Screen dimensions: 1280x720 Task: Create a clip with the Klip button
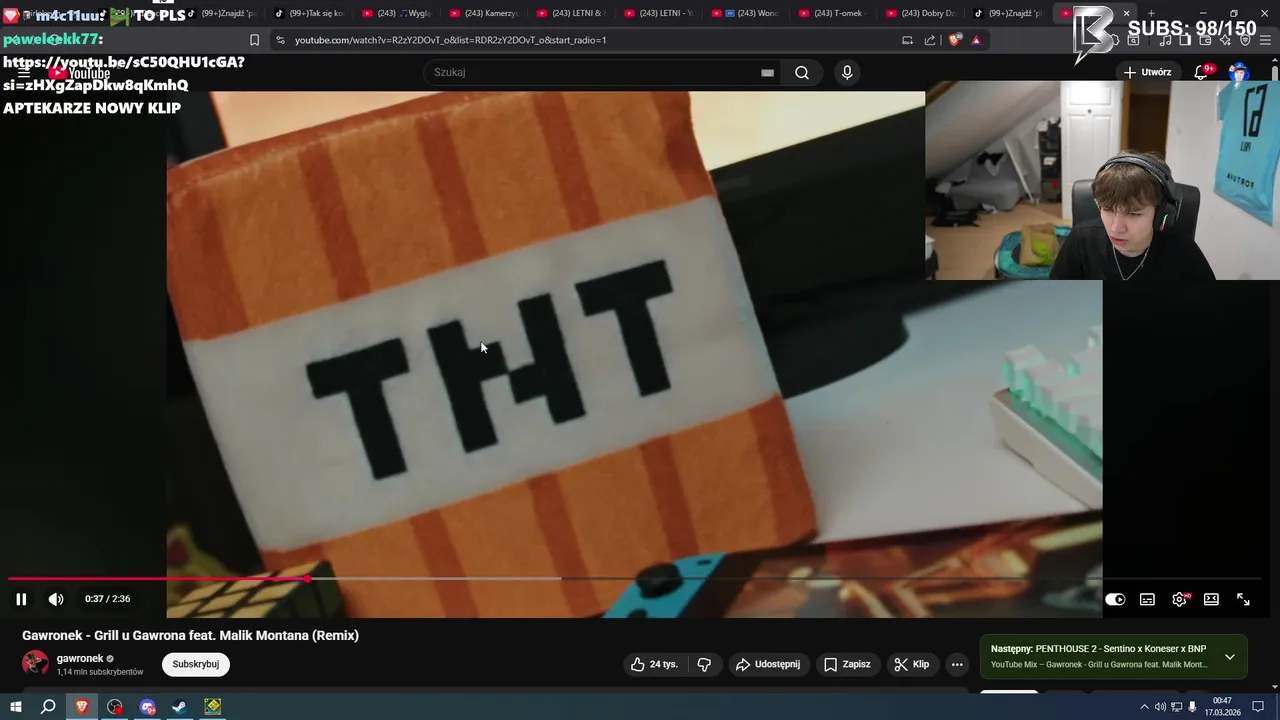912,664
